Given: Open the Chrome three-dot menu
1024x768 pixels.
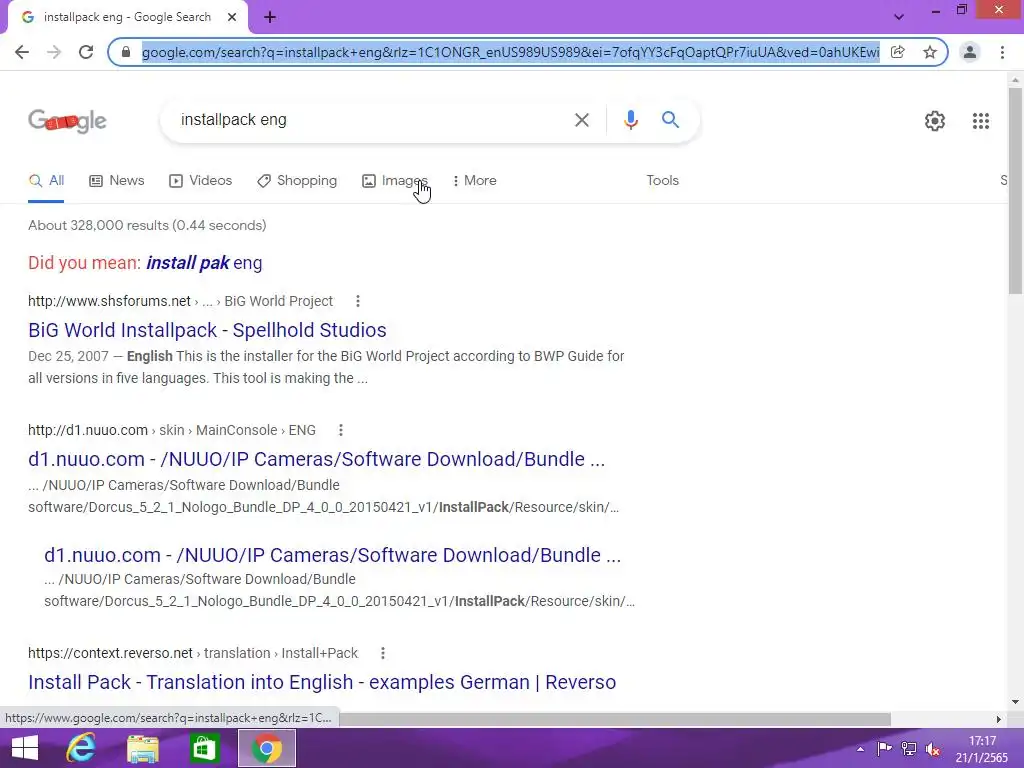Looking at the screenshot, I should (x=1002, y=52).
